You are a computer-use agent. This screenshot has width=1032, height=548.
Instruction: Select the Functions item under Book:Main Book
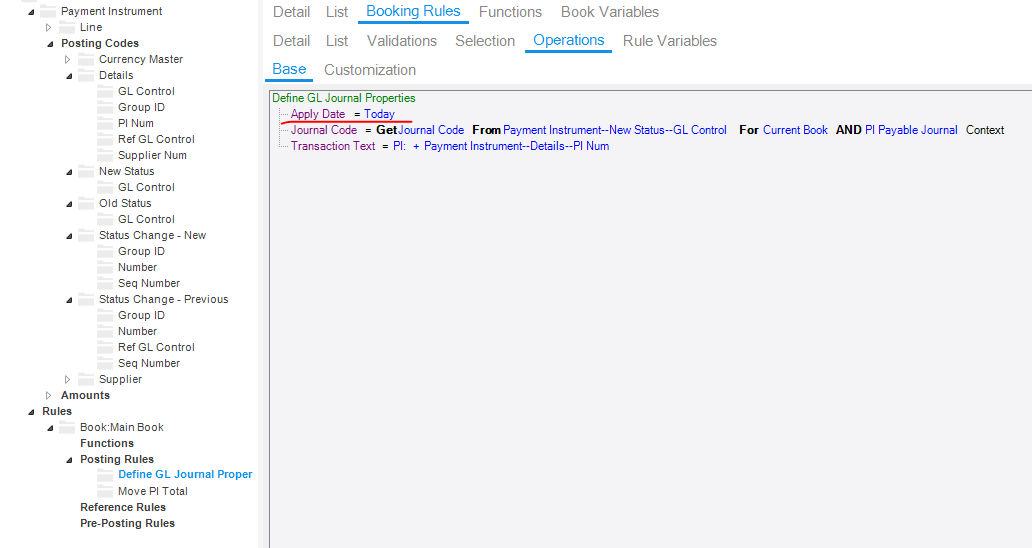pyautogui.click(x=107, y=443)
